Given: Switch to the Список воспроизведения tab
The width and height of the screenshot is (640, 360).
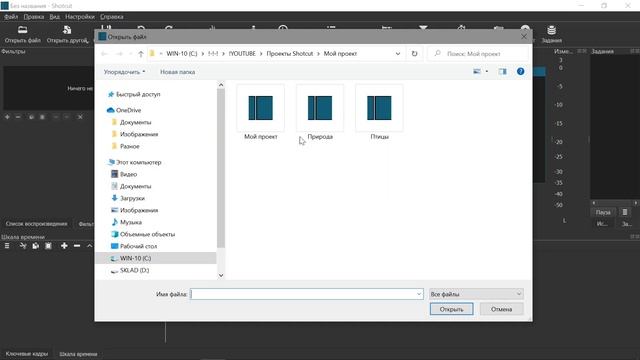Looking at the screenshot, I should (x=36, y=224).
